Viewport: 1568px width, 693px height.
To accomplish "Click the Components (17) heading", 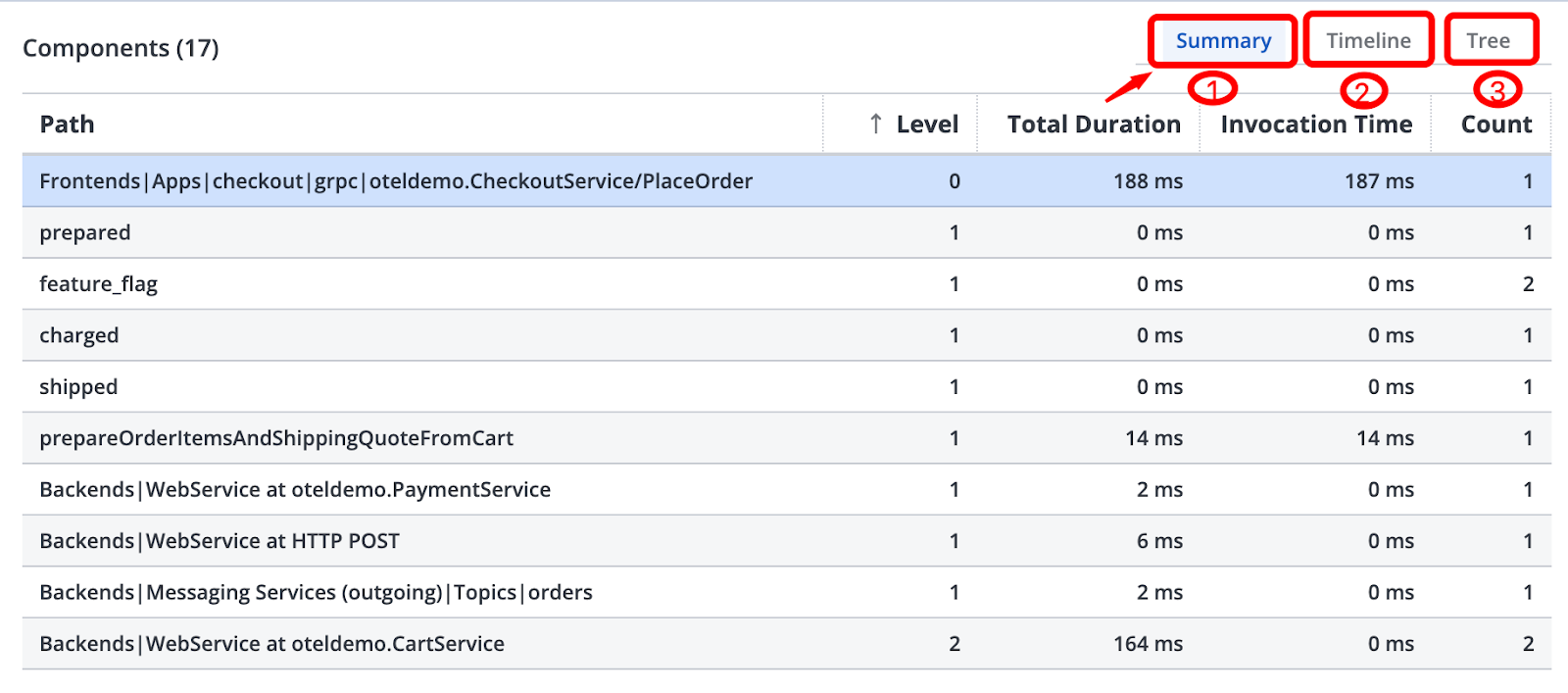I will (121, 48).
